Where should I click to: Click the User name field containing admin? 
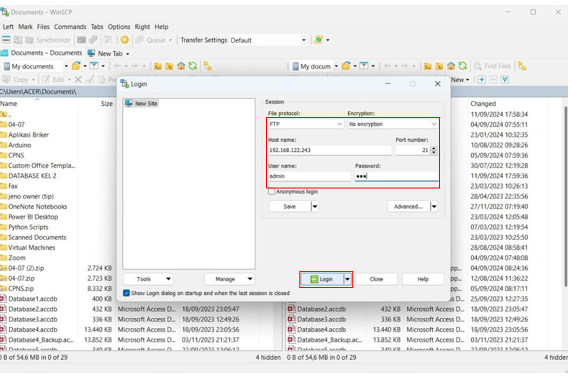[309, 176]
